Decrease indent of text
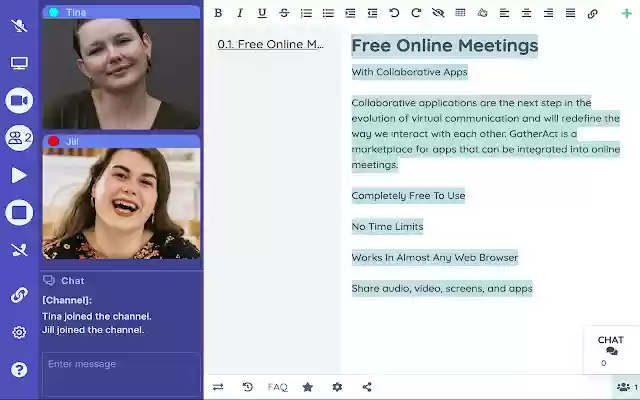The width and height of the screenshot is (640, 400). point(372,13)
